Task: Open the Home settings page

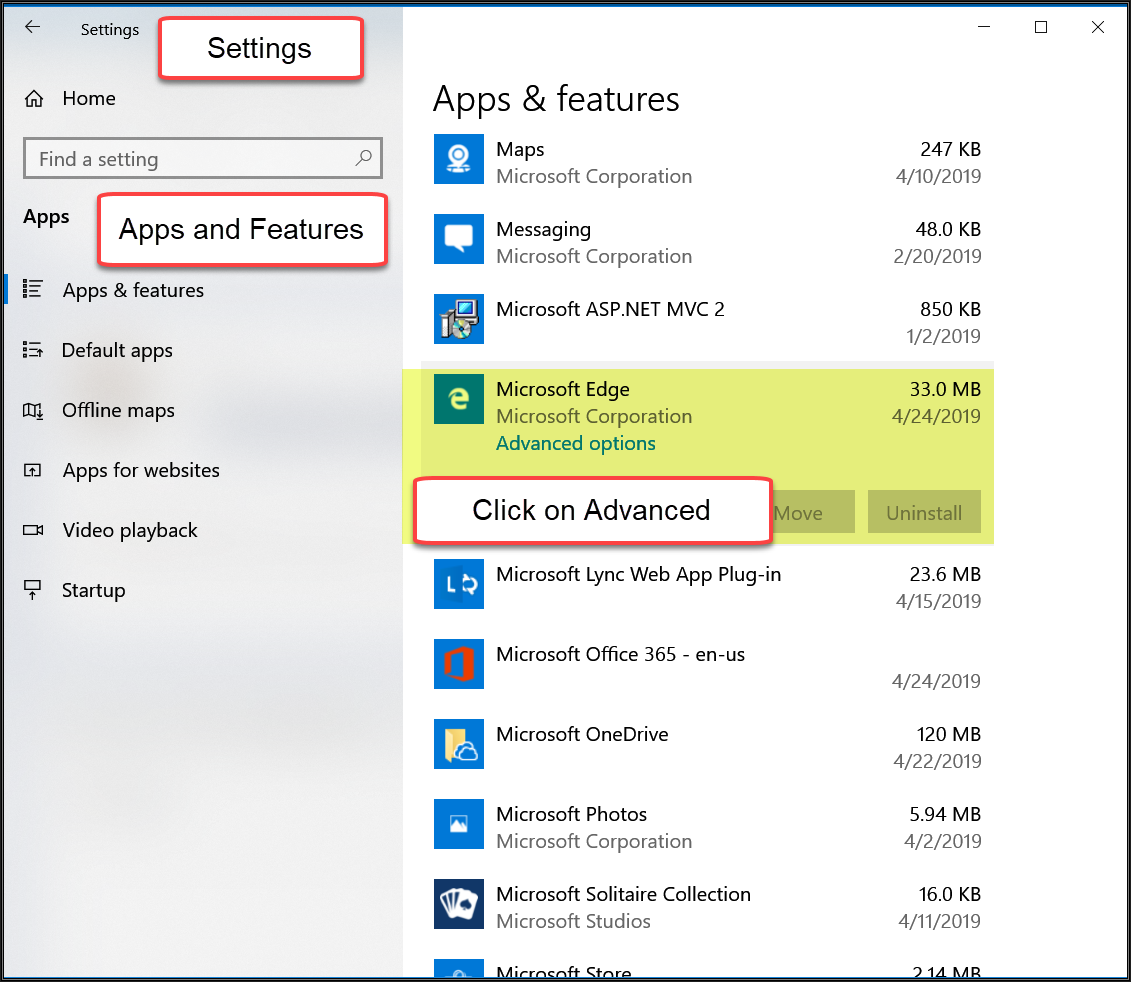Action: coord(89,99)
